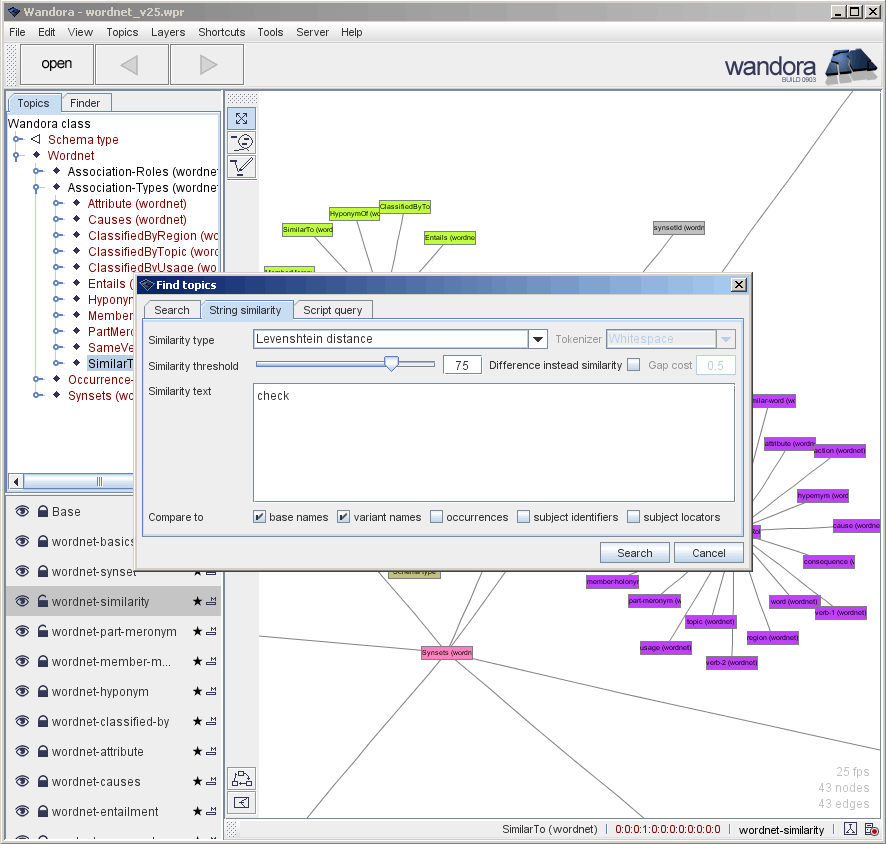Click the layer status icon at status bar right
Image resolution: width=886 pixels, height=844 pixels.
tap(870, 829)
